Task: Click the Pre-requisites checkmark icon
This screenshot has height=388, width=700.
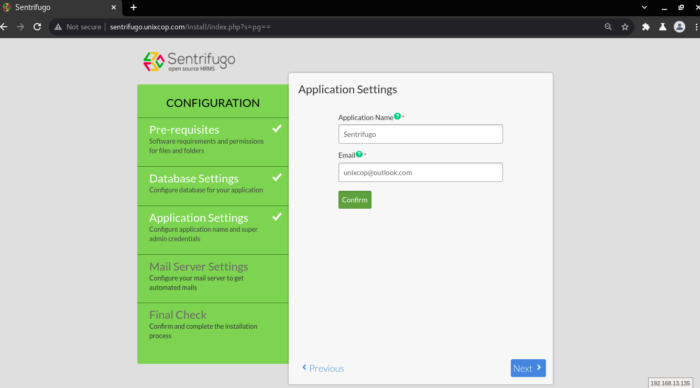Action: (x=277, y=129)
